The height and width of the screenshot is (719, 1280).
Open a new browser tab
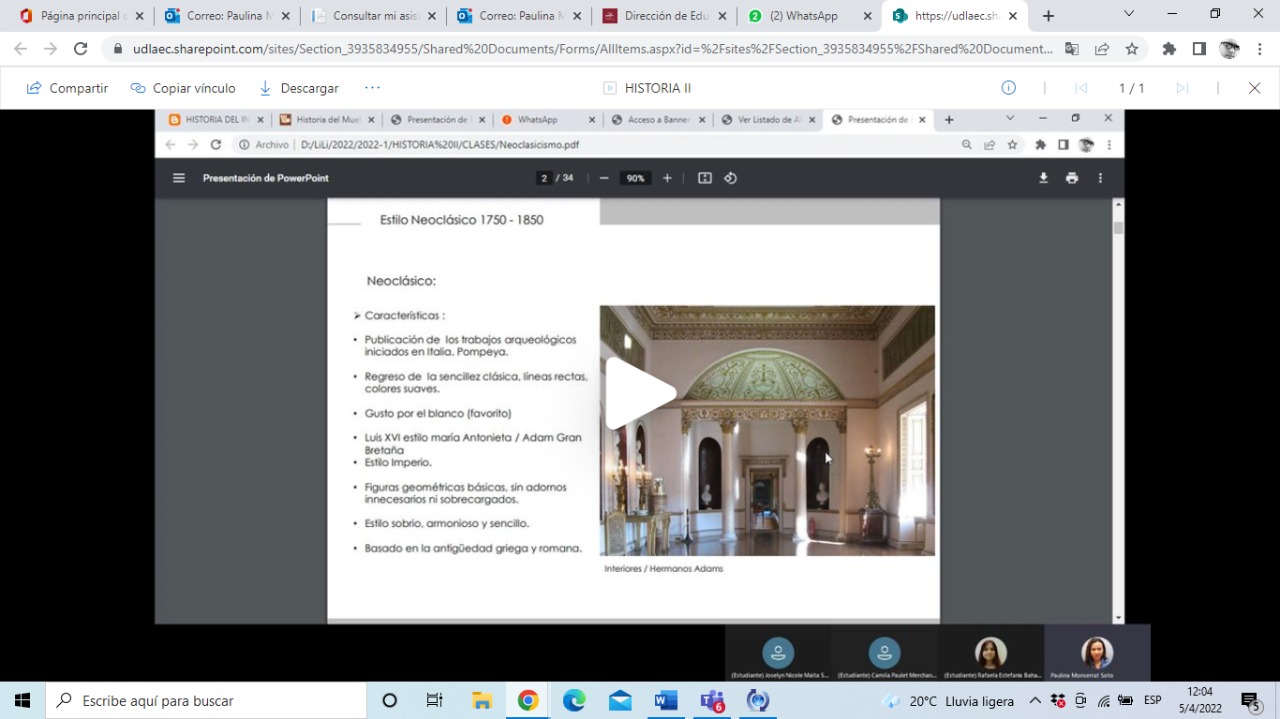pos(1048,16)
